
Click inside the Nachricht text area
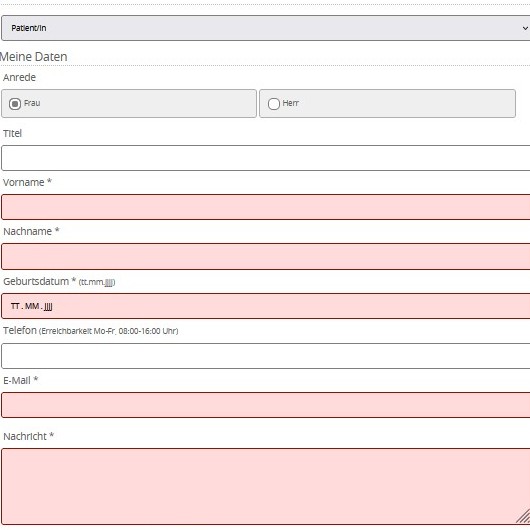click(x=266, y=487)
